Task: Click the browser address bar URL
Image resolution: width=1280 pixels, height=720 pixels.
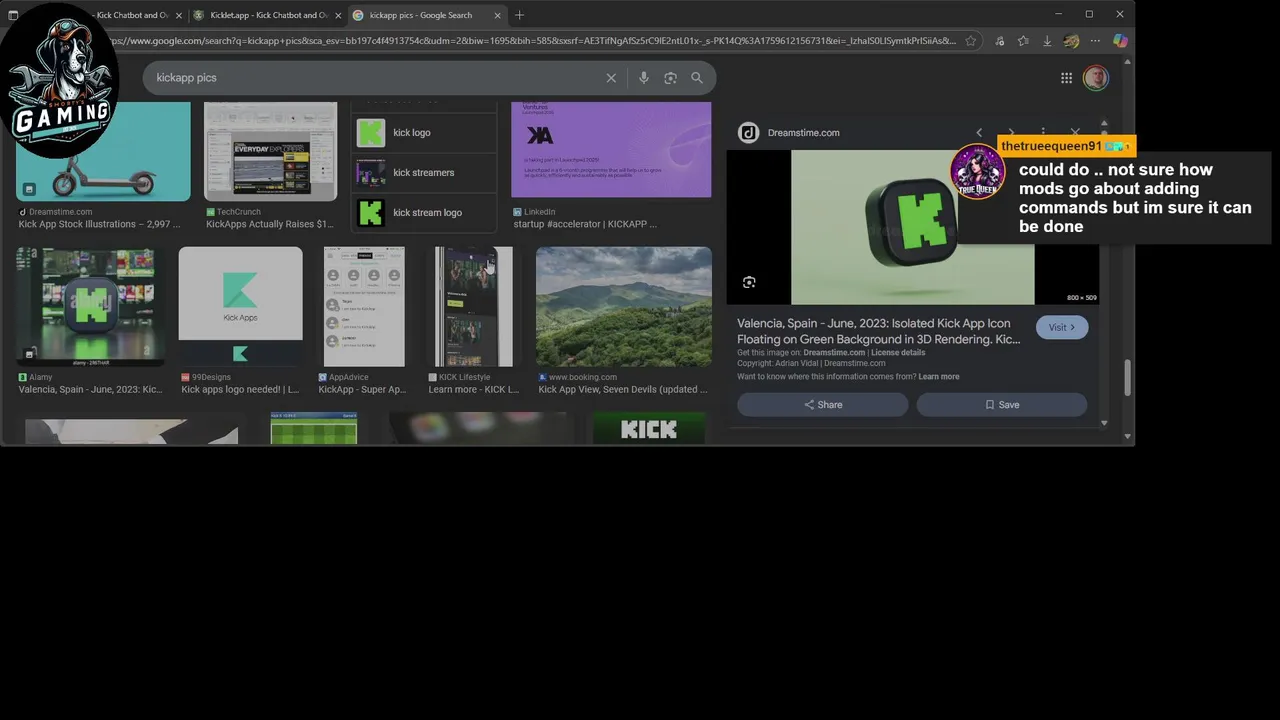Action: point(530,41)
